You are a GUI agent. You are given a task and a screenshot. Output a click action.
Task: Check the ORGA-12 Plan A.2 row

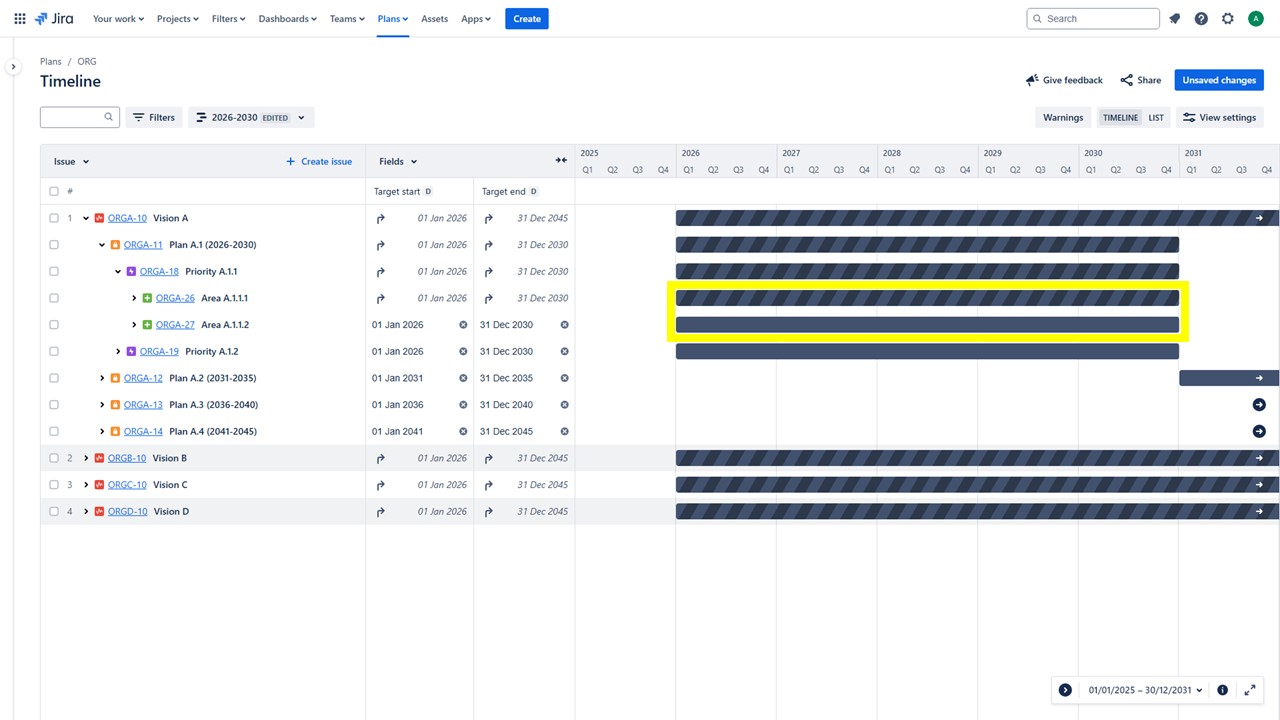tap(54, 378)
